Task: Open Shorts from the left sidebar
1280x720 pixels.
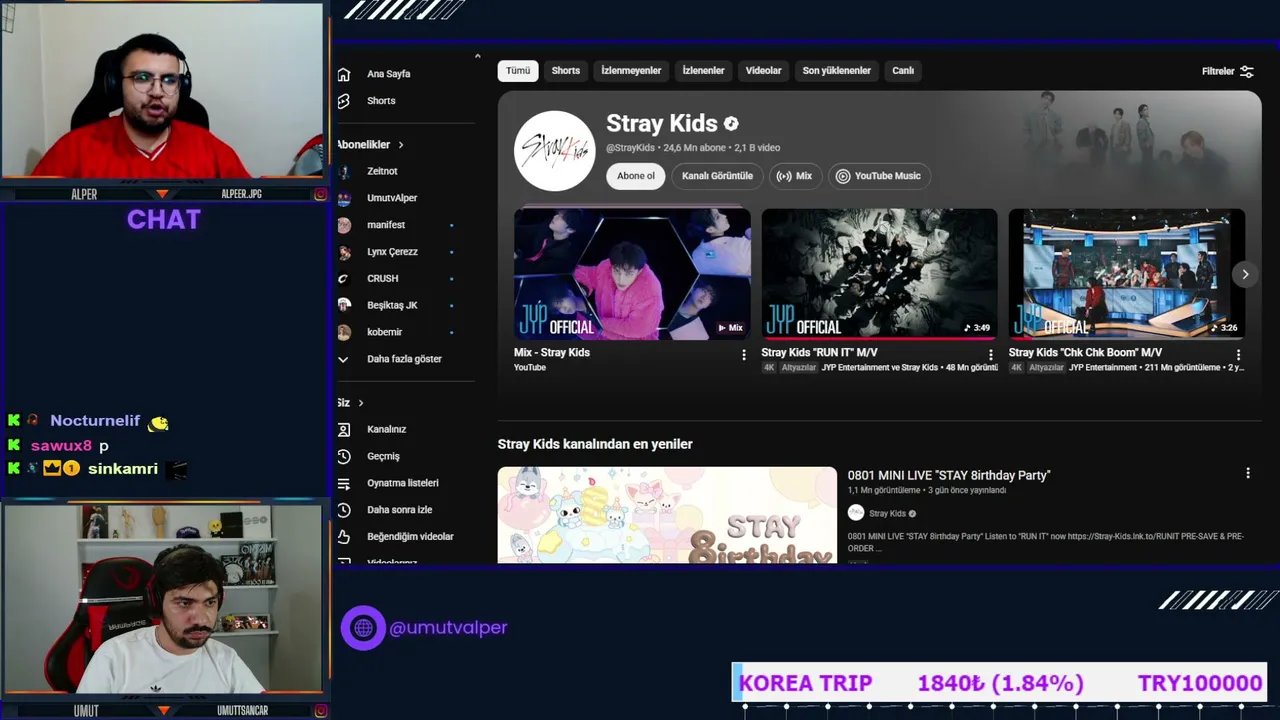Action: point(381,101)
